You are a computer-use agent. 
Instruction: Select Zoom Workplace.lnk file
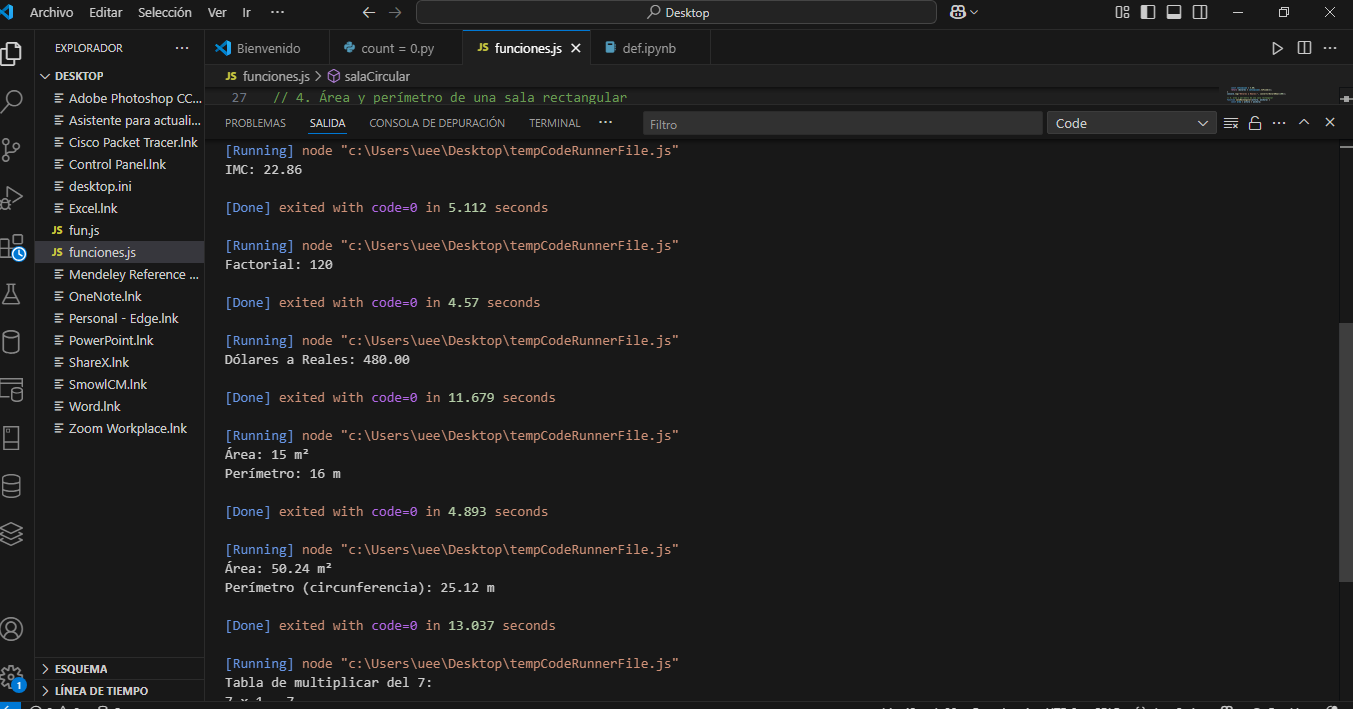(119, 428)
